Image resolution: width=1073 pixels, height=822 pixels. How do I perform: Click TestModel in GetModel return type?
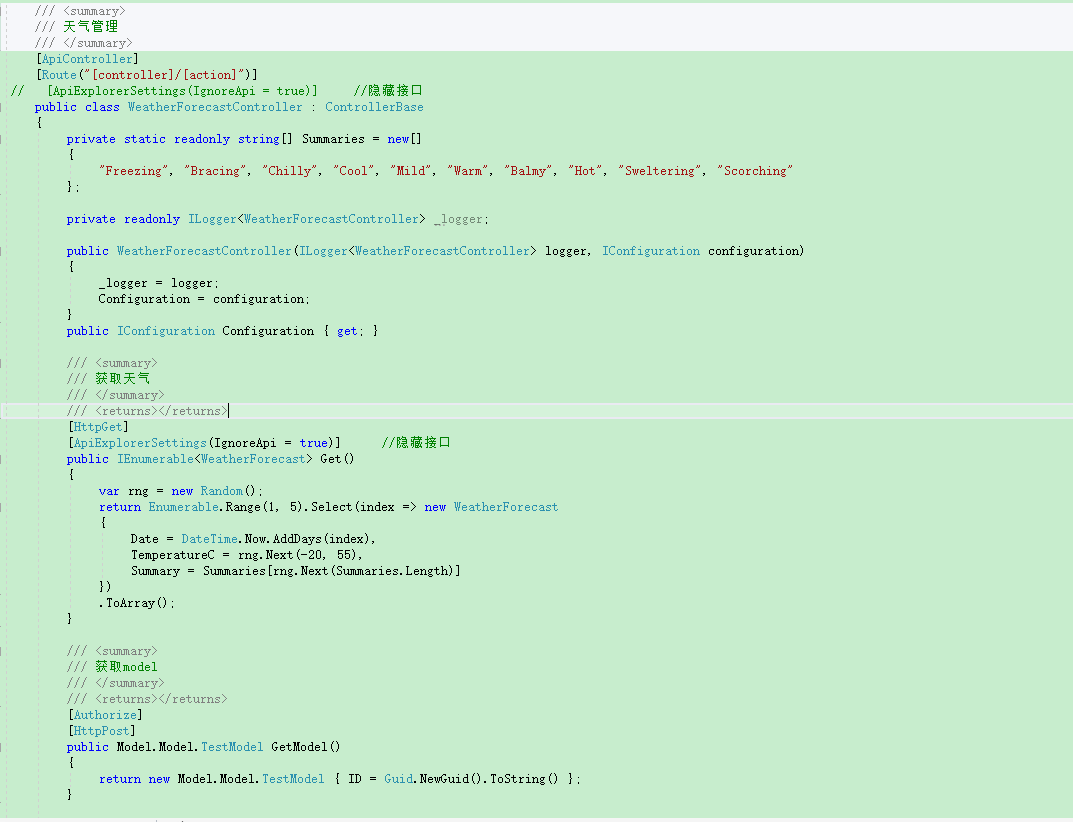tap(232, 747)
